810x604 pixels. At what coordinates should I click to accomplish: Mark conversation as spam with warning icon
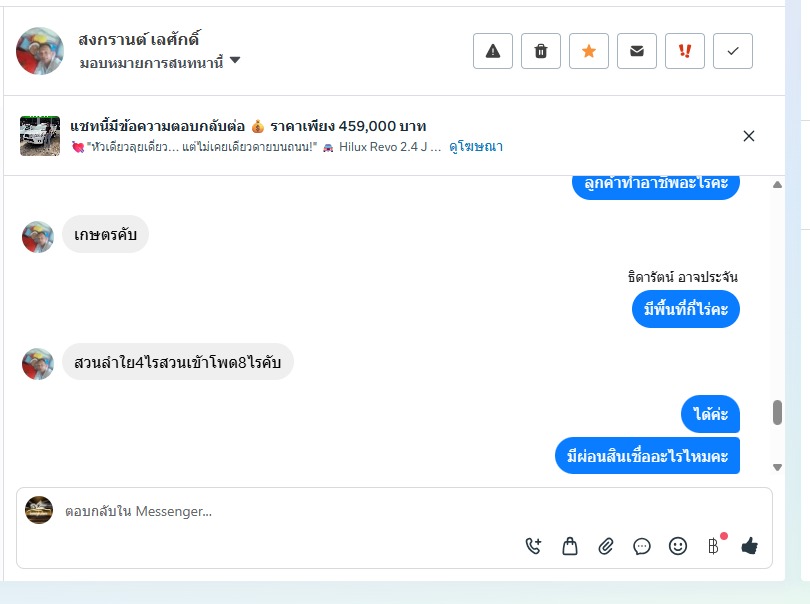point(493,51)
